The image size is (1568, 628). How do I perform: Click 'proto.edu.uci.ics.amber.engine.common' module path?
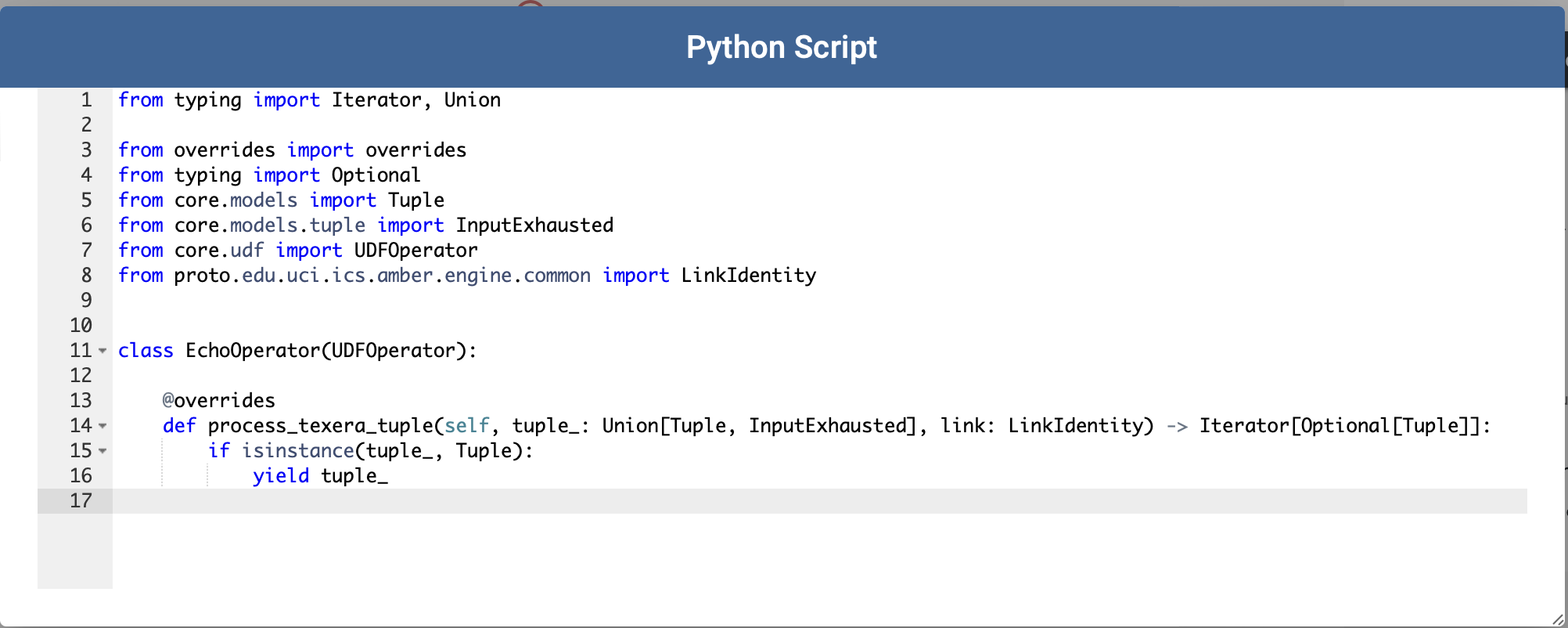(383, 276)
